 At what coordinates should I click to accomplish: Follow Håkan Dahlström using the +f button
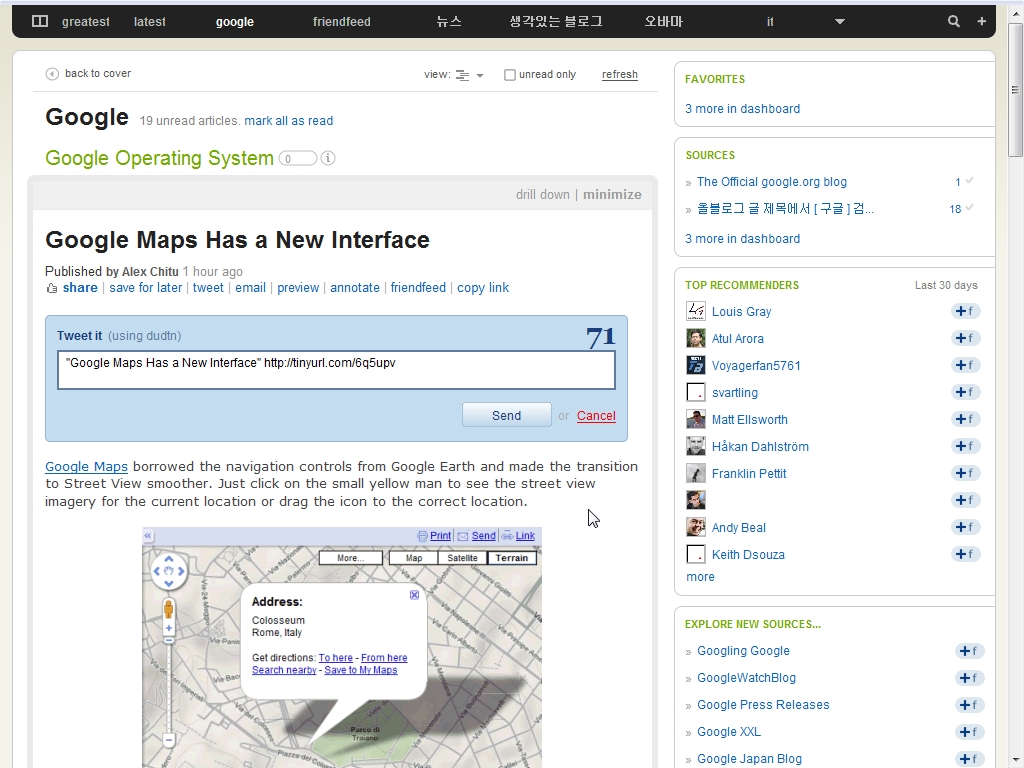[x=965, y=446]
